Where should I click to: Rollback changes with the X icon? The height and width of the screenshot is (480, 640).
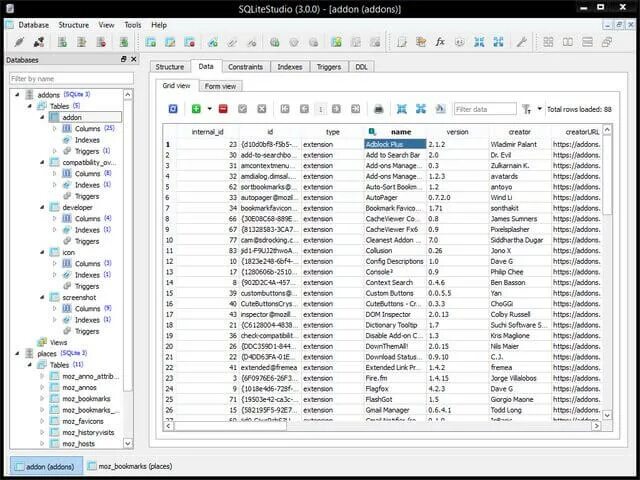click(x=262, y=109)
